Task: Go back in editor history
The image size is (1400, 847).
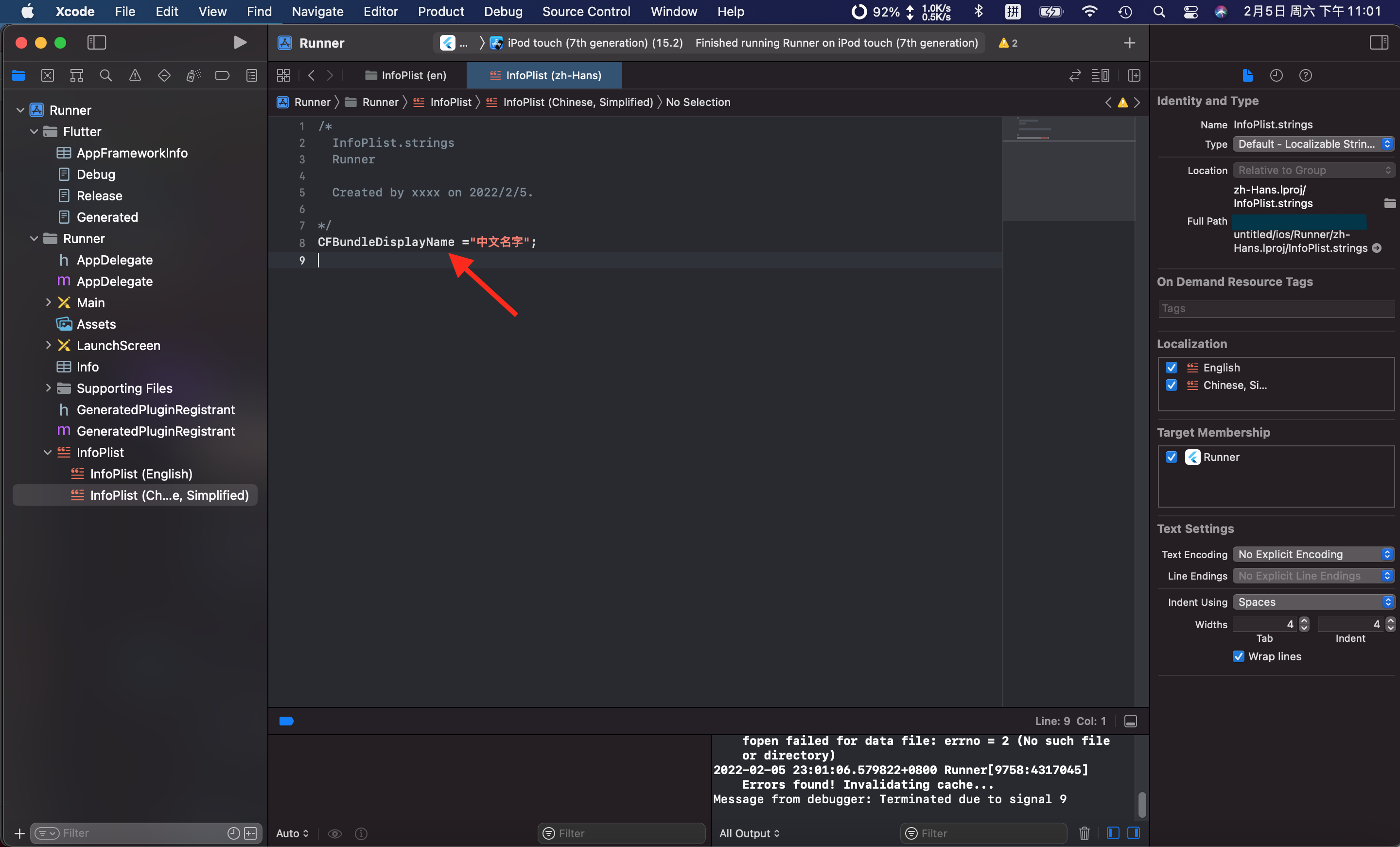Action: click(x=312, y=75)
